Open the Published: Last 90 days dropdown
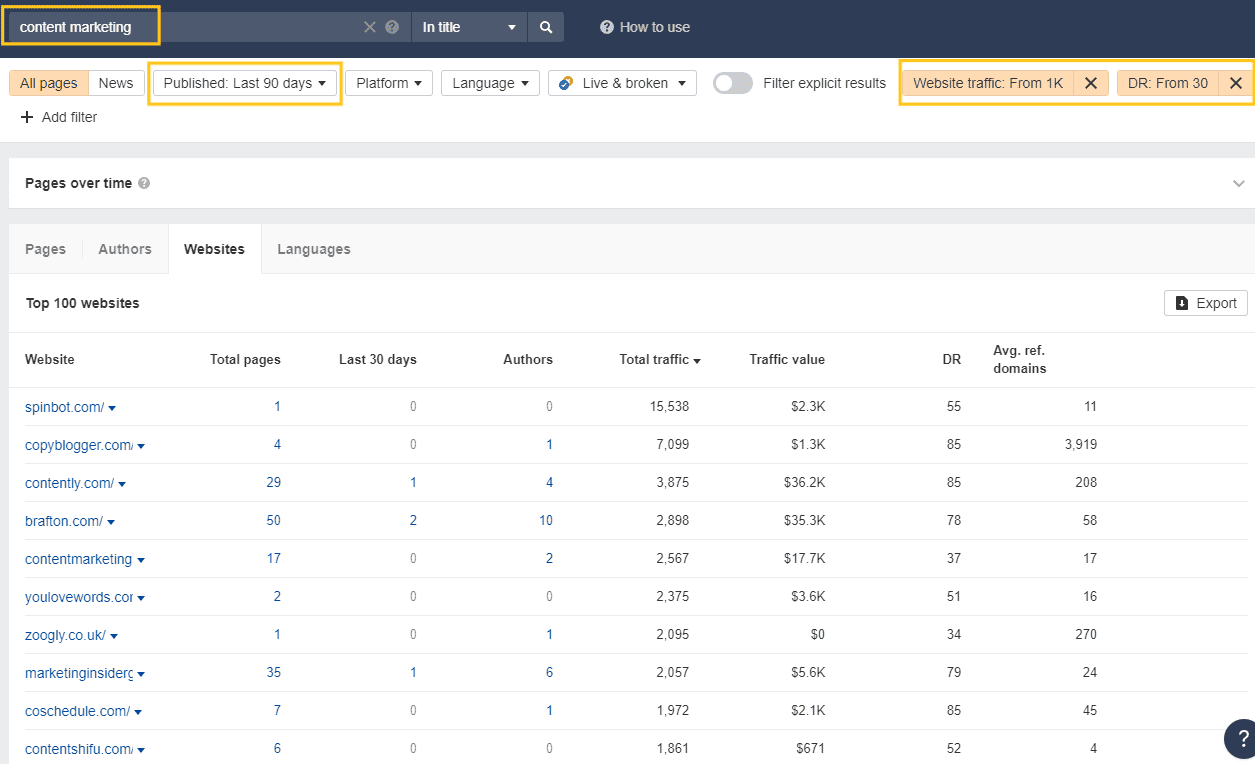Image resolution: width=1255 pixels, height=764 pixels. (x=245, y=83)
